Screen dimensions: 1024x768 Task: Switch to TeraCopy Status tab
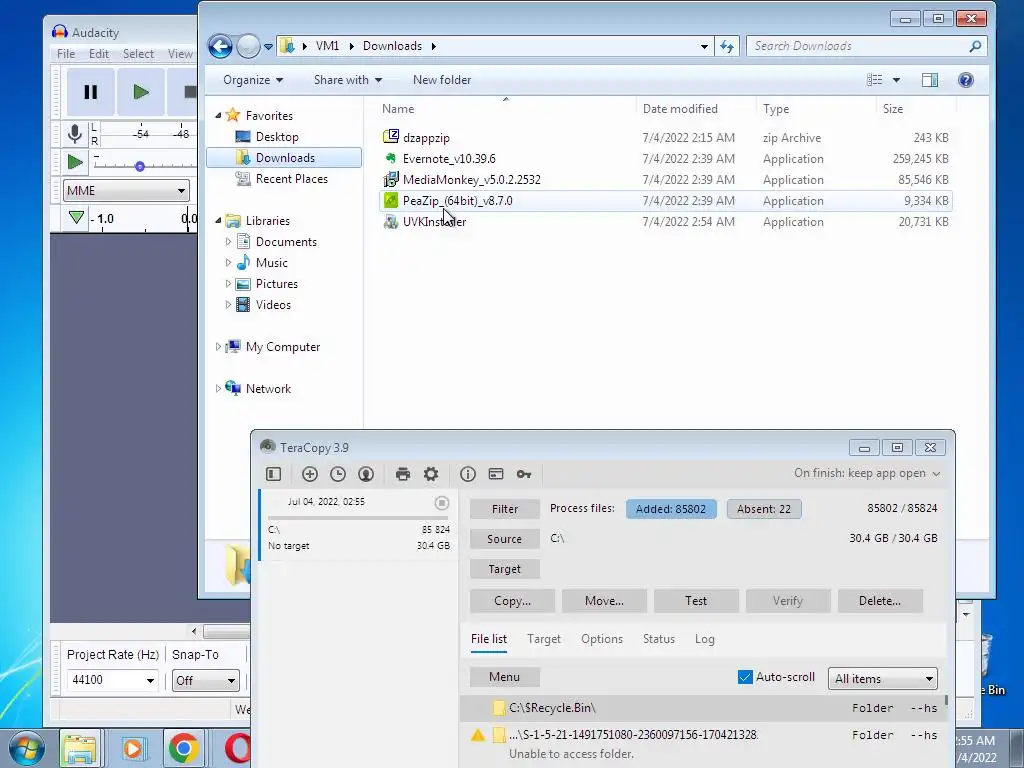659,639
